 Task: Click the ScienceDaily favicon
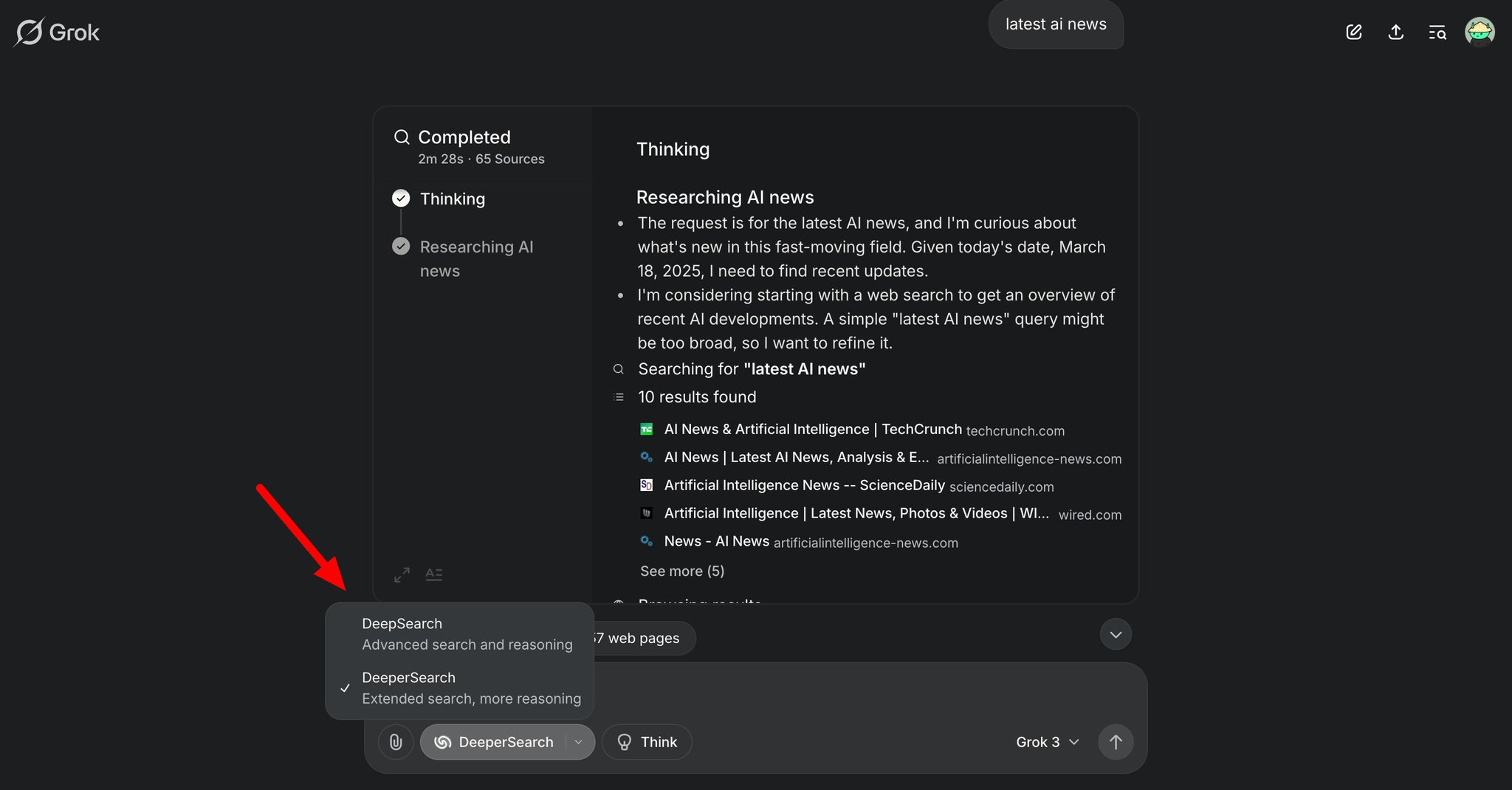(x=646, y=485)
